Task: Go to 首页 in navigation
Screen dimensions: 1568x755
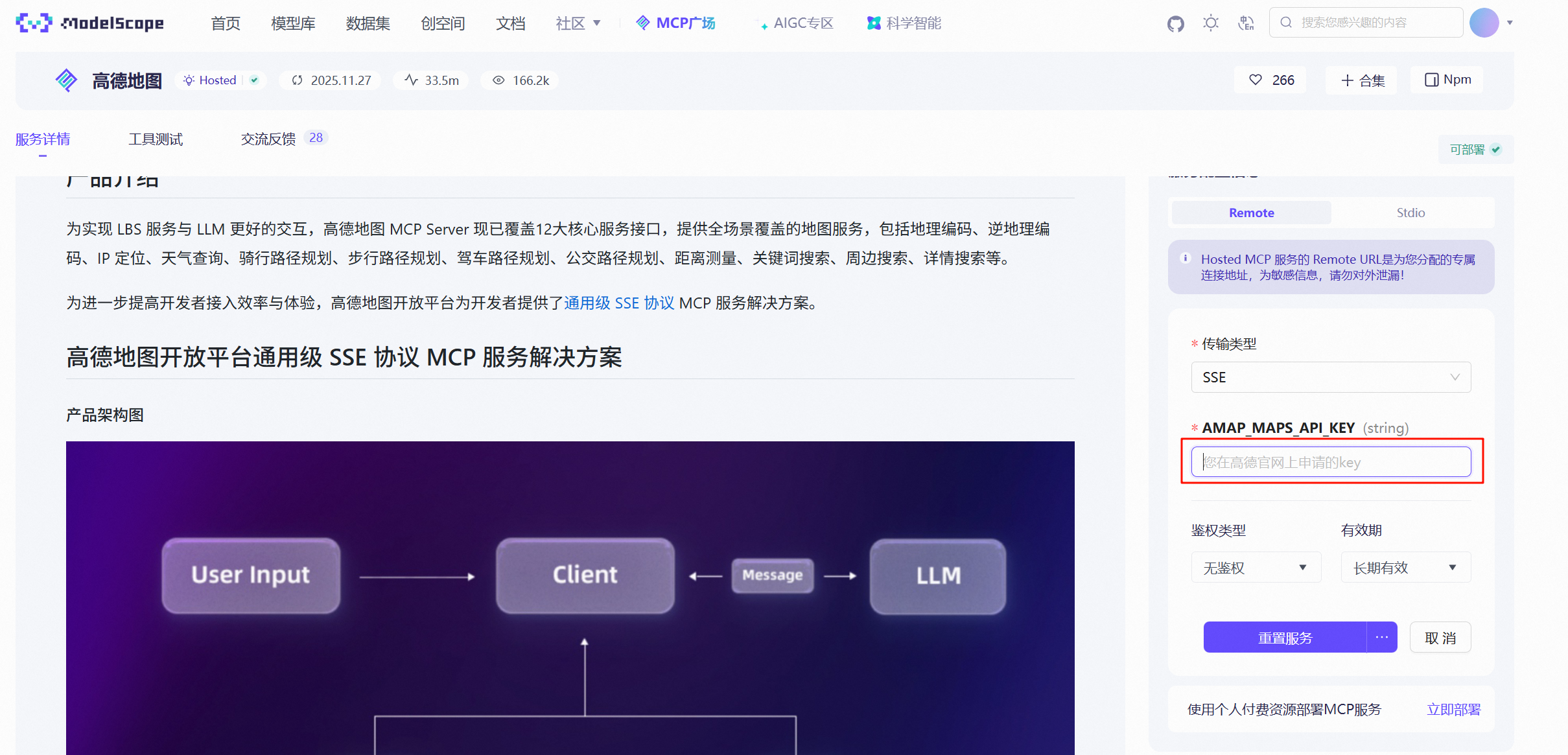Action: 225,23
